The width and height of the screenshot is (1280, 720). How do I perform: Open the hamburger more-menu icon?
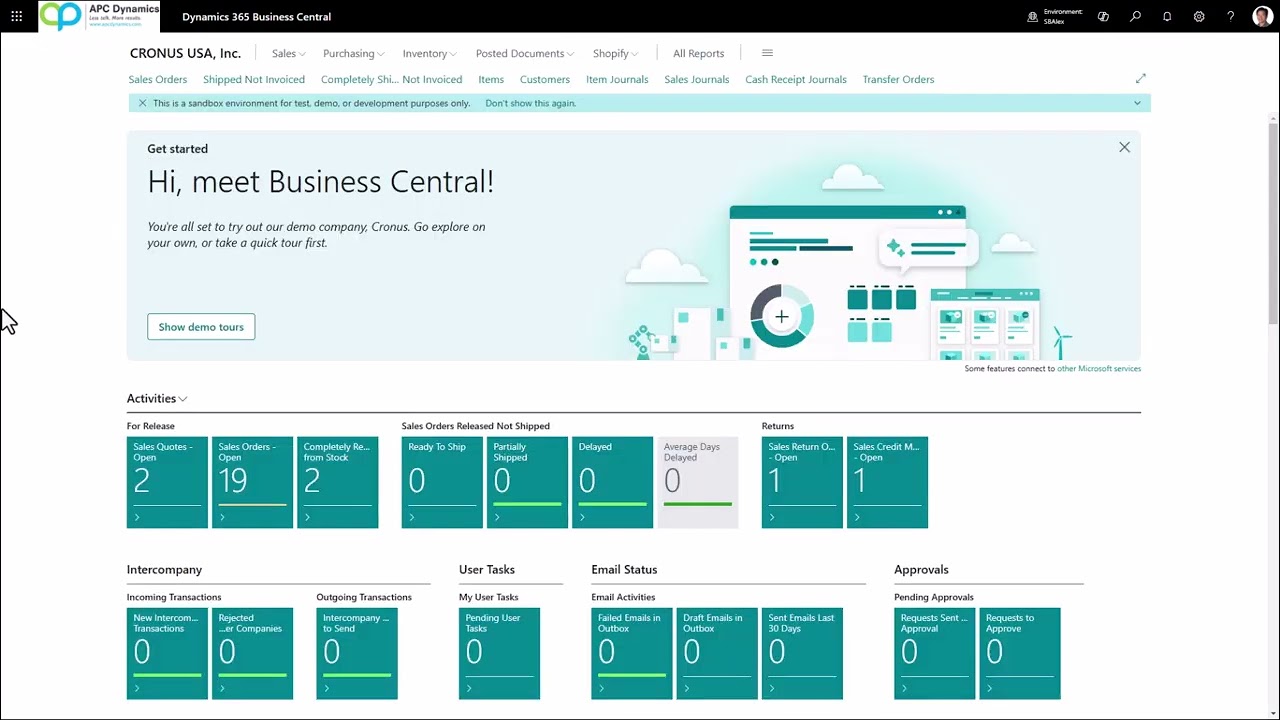[767, 53]
